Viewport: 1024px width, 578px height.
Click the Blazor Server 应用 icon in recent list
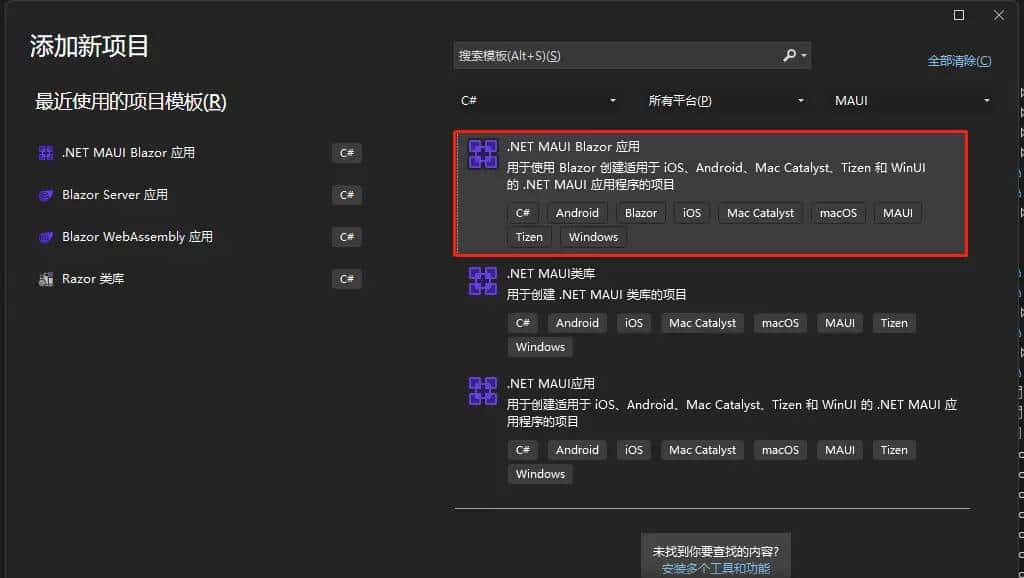[45, 195]
